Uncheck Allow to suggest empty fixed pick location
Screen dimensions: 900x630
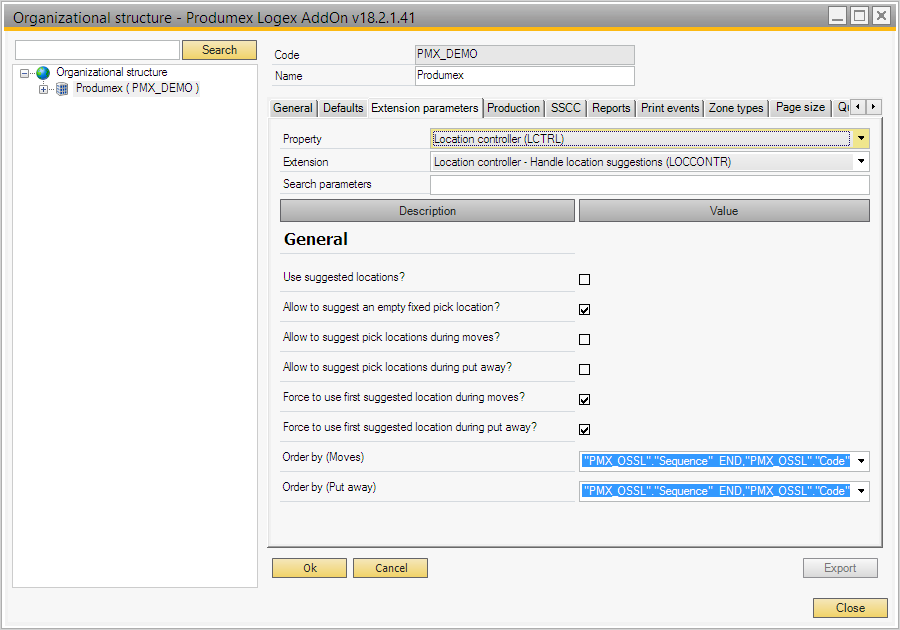585,310
